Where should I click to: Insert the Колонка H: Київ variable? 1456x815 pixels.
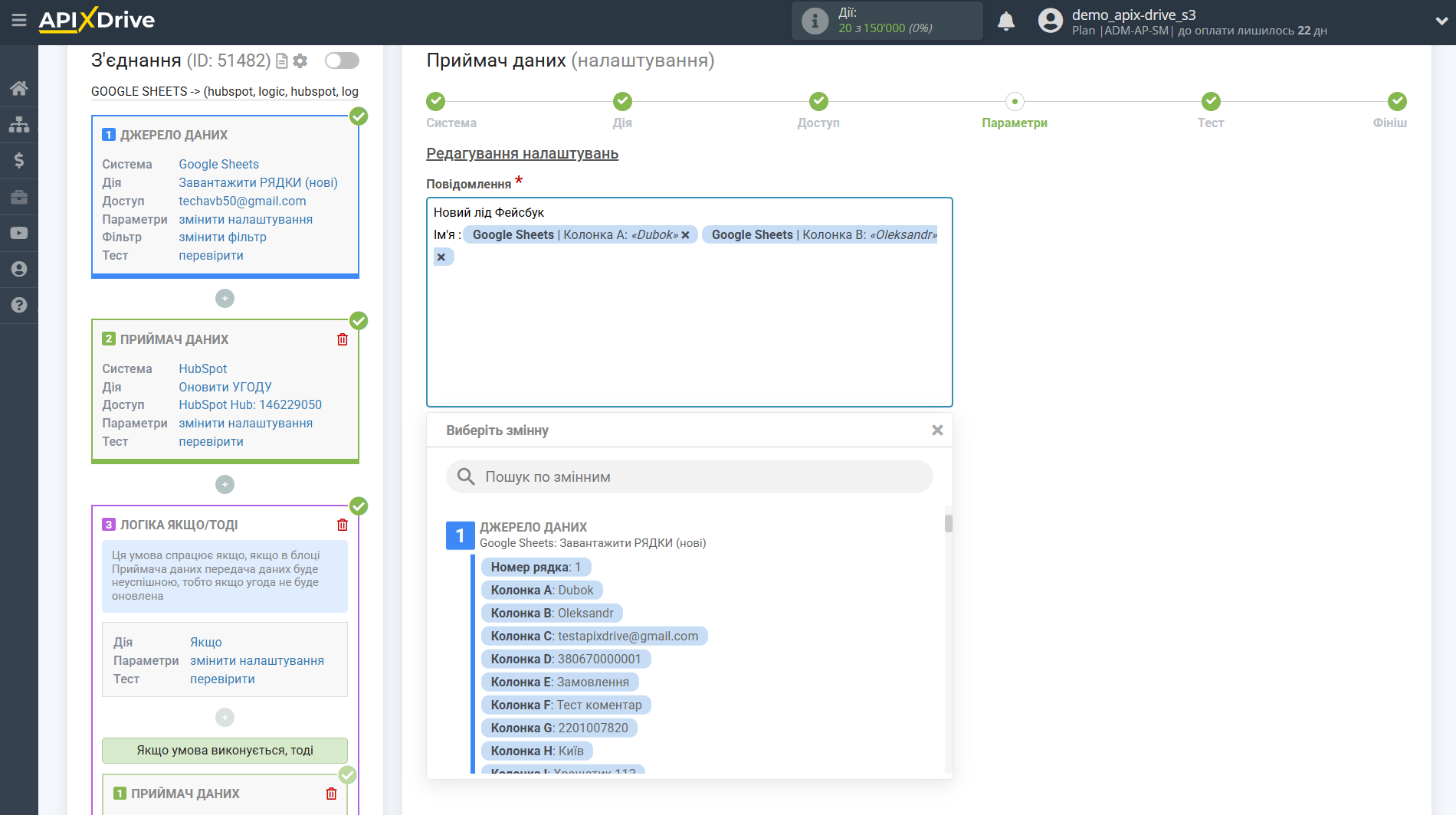click(x=537, y=751)
